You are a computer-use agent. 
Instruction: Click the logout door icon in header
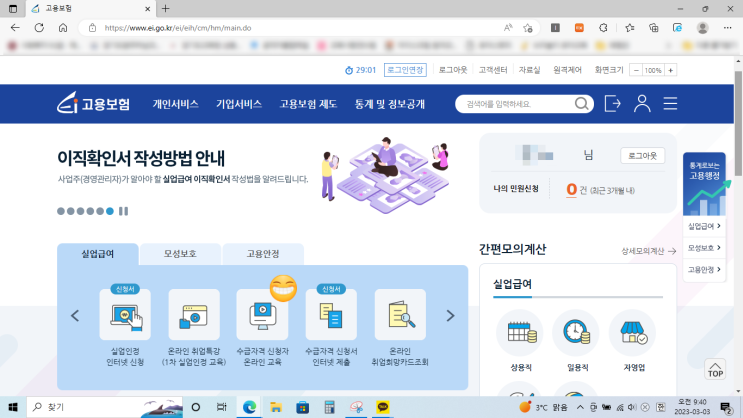click(612, 103)
